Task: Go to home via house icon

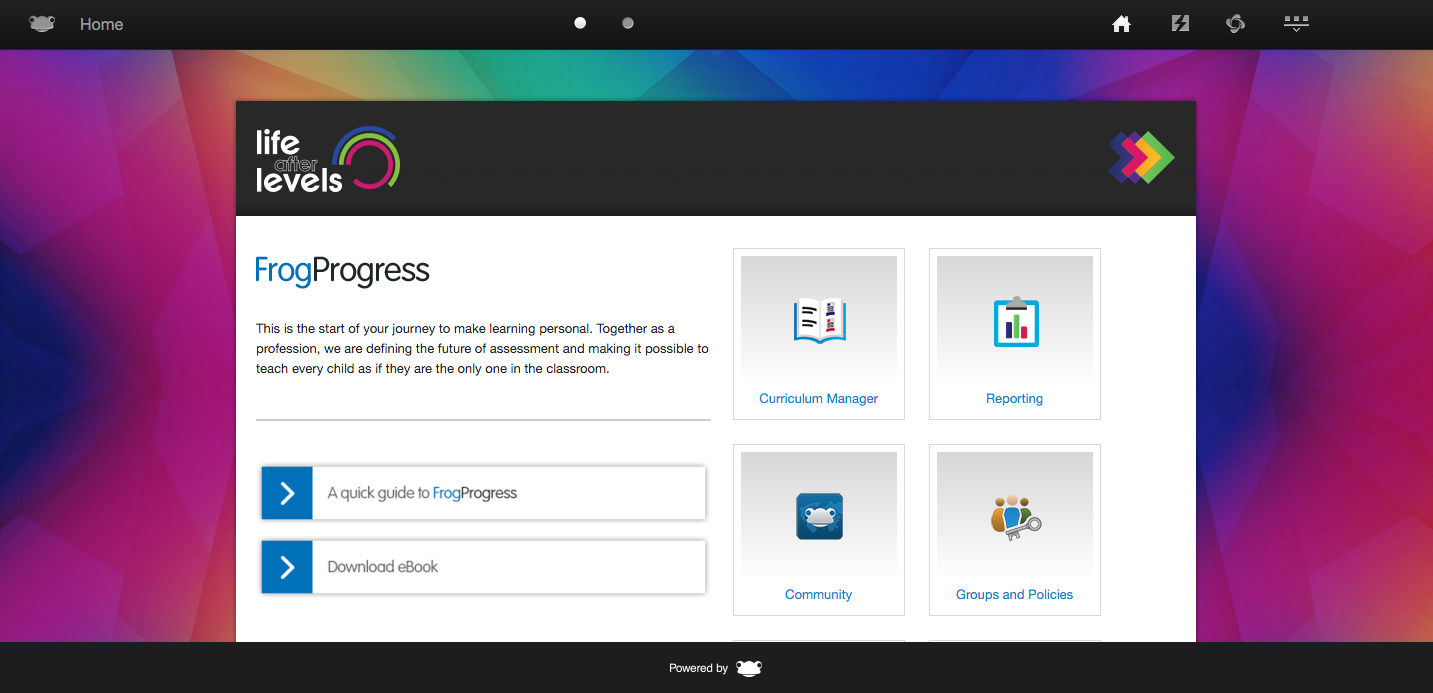Action: [x=1122, y=24]
